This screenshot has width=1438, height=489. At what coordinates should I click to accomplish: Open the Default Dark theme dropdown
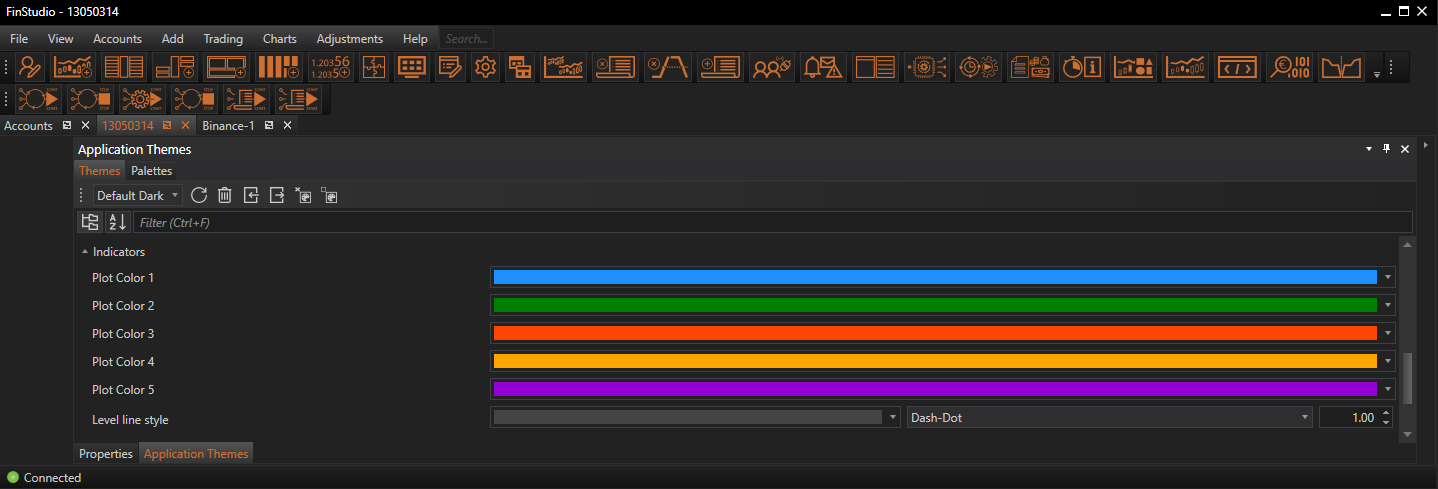138,196
